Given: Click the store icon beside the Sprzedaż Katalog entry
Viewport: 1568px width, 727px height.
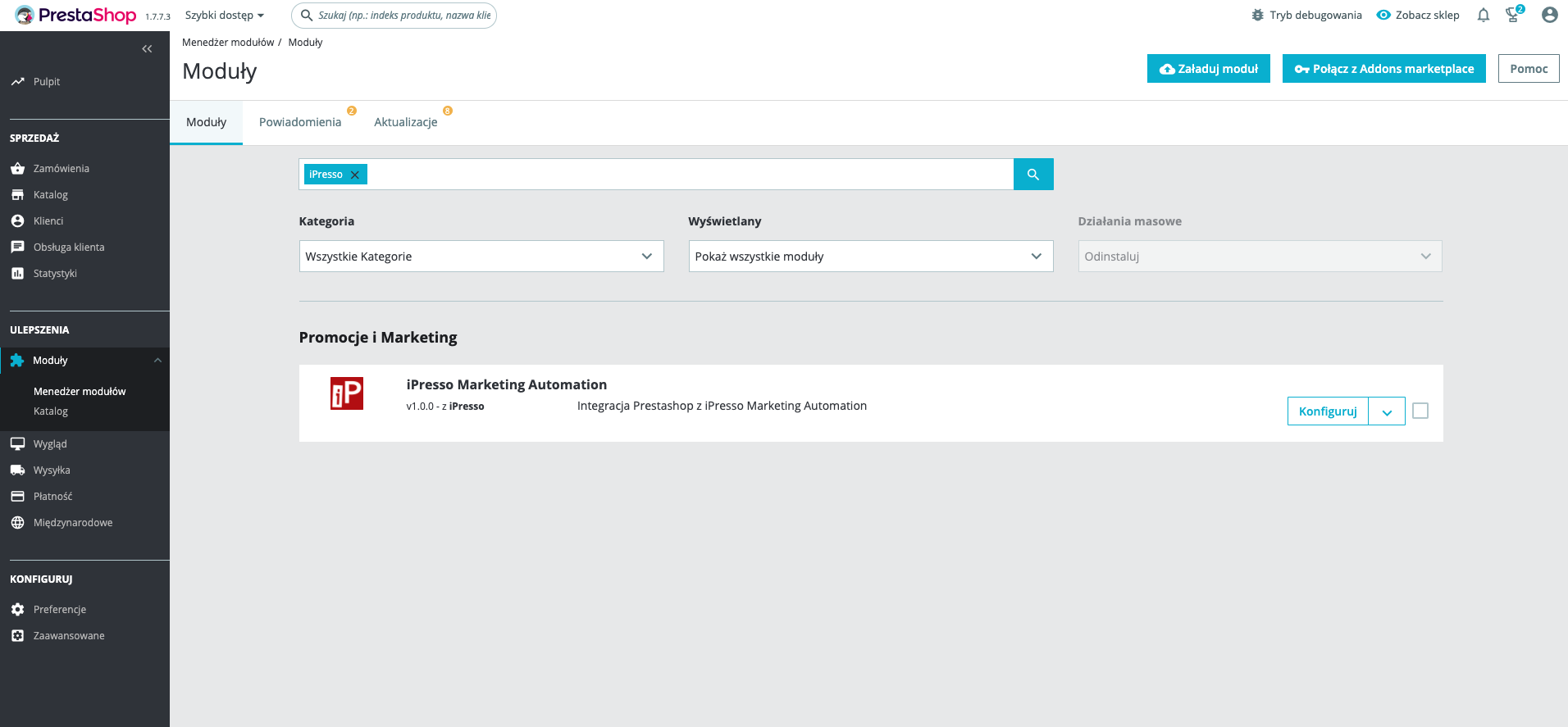Looking at the screenshot, I should [x=17, y=195].
